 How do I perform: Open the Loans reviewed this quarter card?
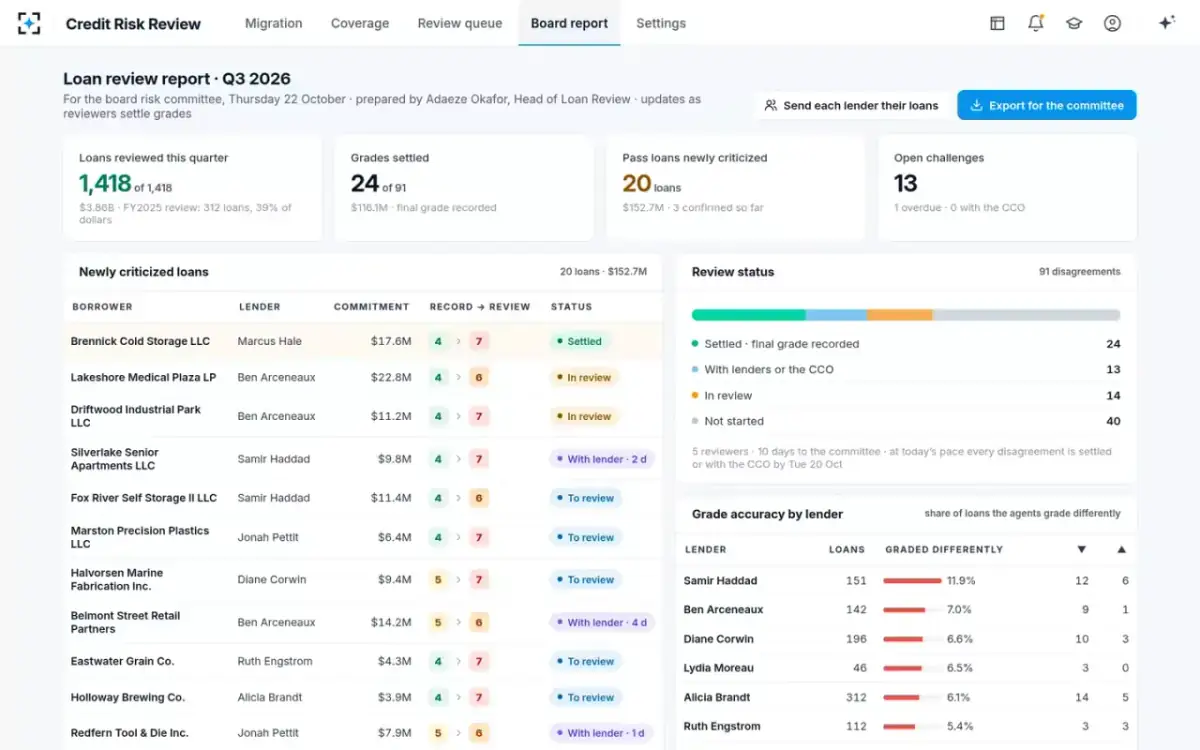point(193,188)
